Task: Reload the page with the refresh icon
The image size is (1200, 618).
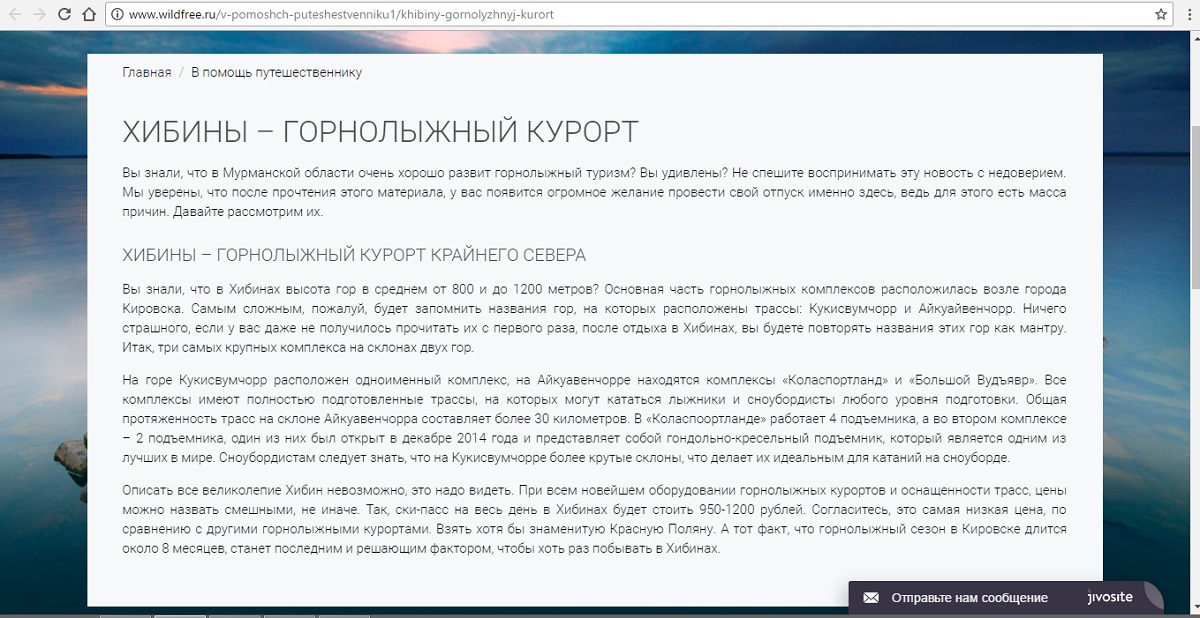Action: [64, 15]
